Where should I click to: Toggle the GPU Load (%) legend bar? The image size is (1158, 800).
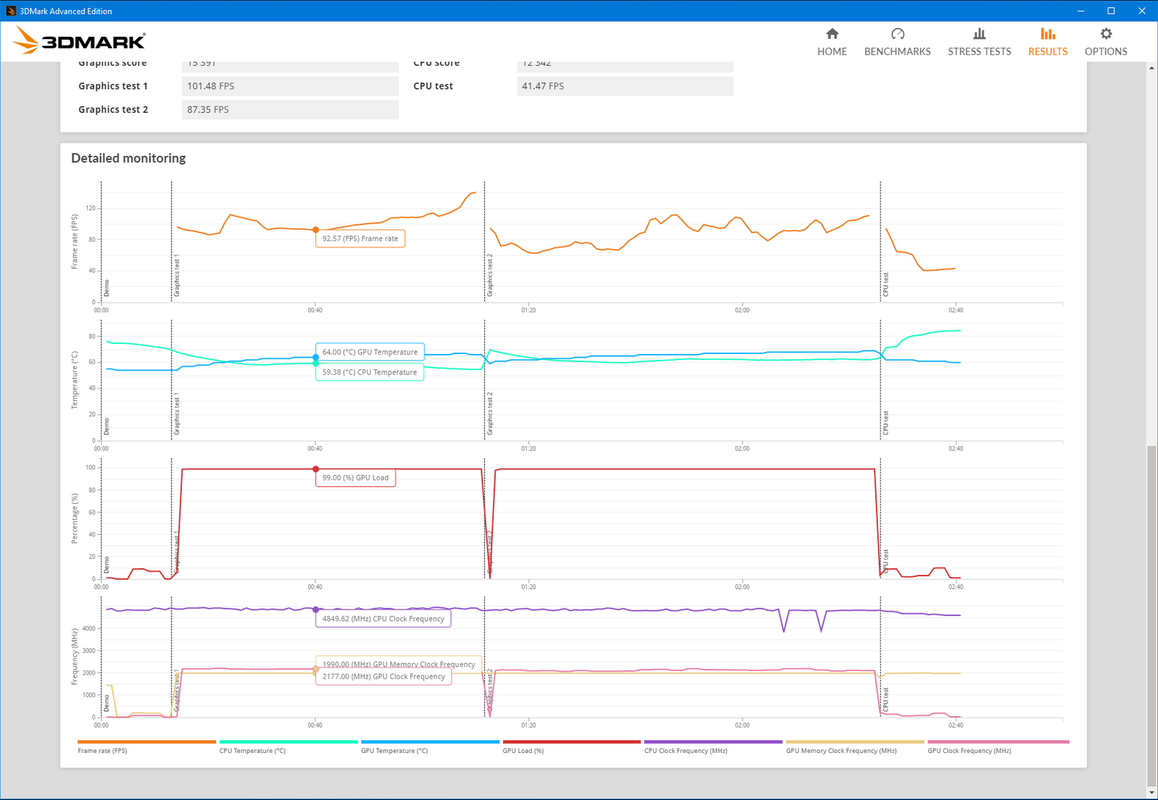pyautogui.click(x=572, y=742)
